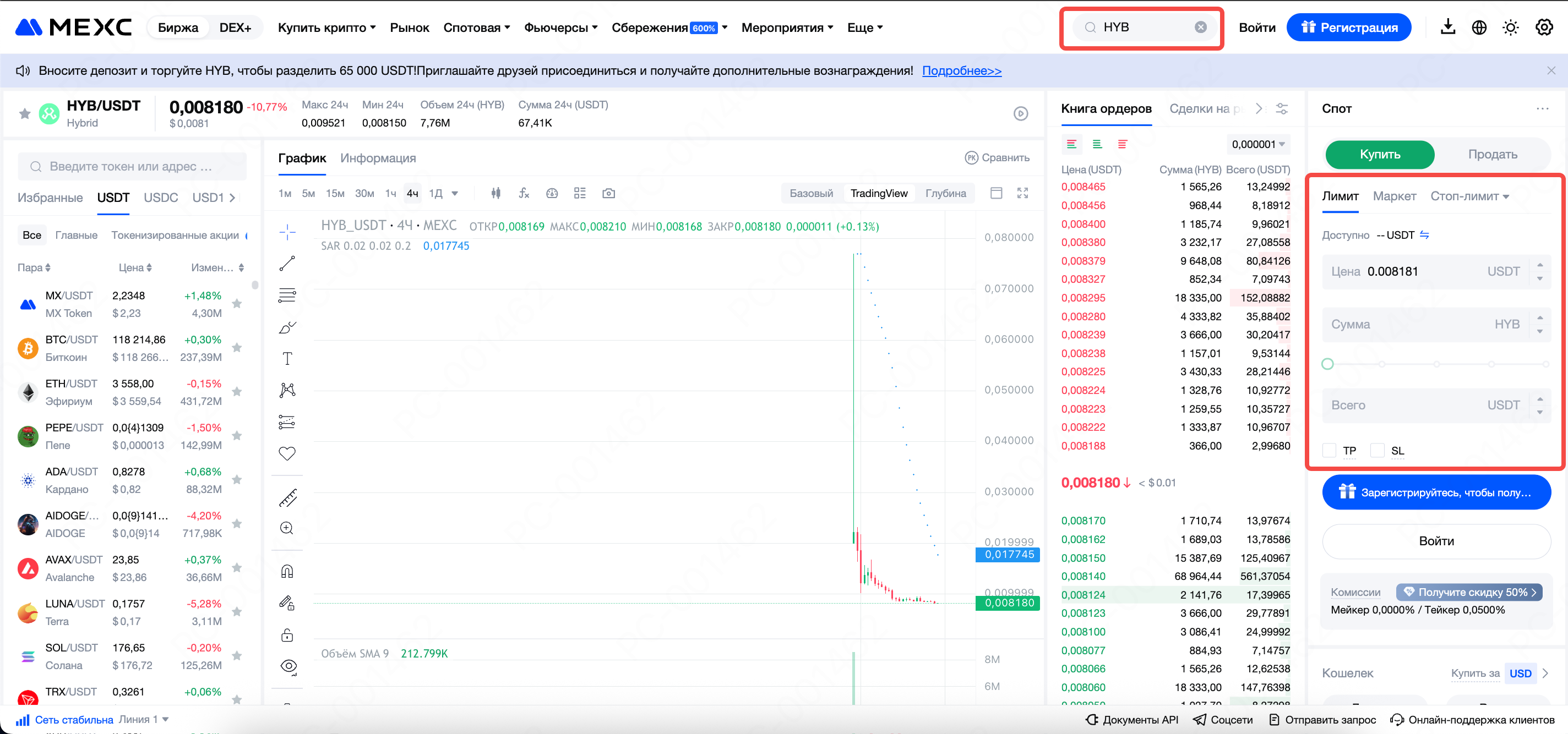Open the chart templates grid icon
This screenshot has height=734, width=1568.
click(580, 193)
